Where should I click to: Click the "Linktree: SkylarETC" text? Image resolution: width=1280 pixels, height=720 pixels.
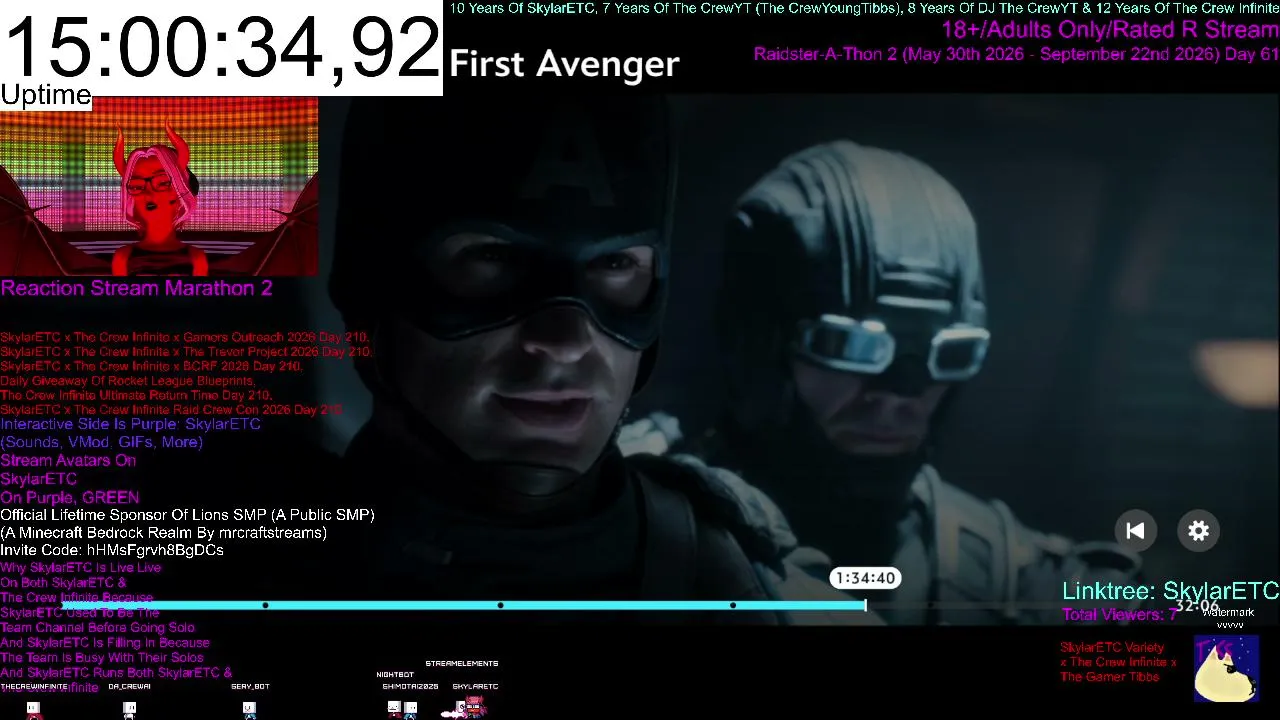click(x=1170, y=591)
